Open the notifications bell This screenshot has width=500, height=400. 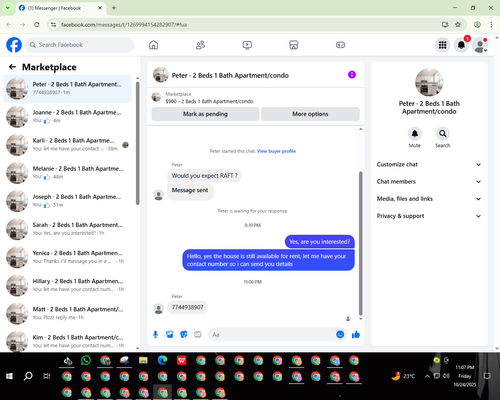pyautogui.click(x=461, y=45)
